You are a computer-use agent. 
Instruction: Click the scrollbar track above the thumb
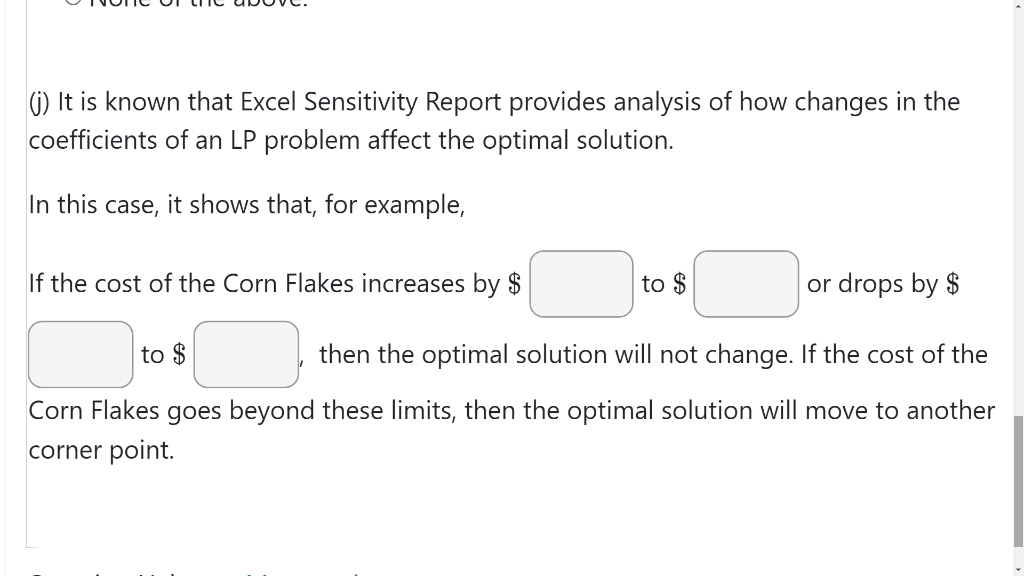pyautogui.click(x=1018, y=209)
